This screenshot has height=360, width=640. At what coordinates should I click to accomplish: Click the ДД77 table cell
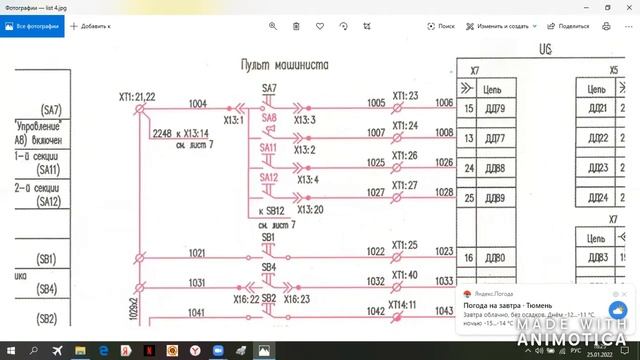[x=495, y=138]
